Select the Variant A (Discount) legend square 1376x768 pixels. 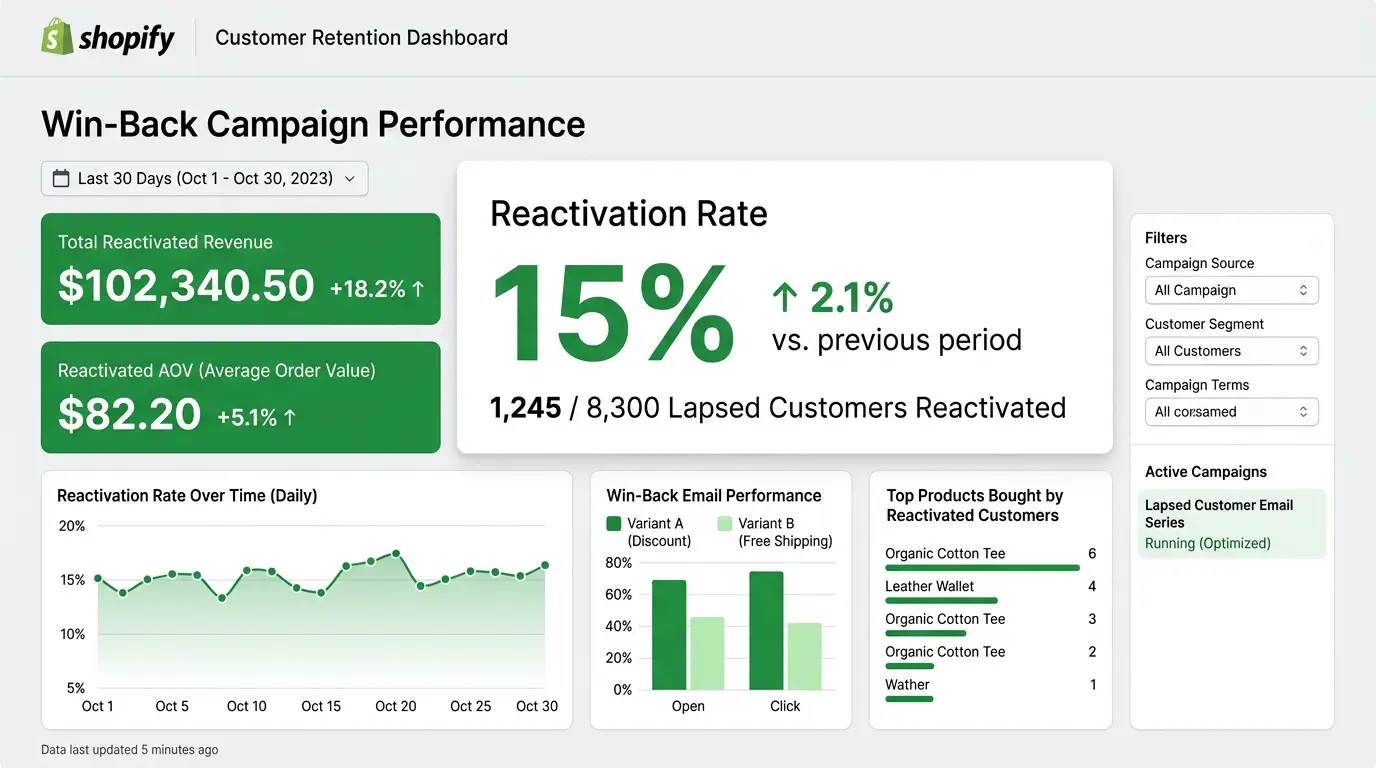[x=615, y=522]
